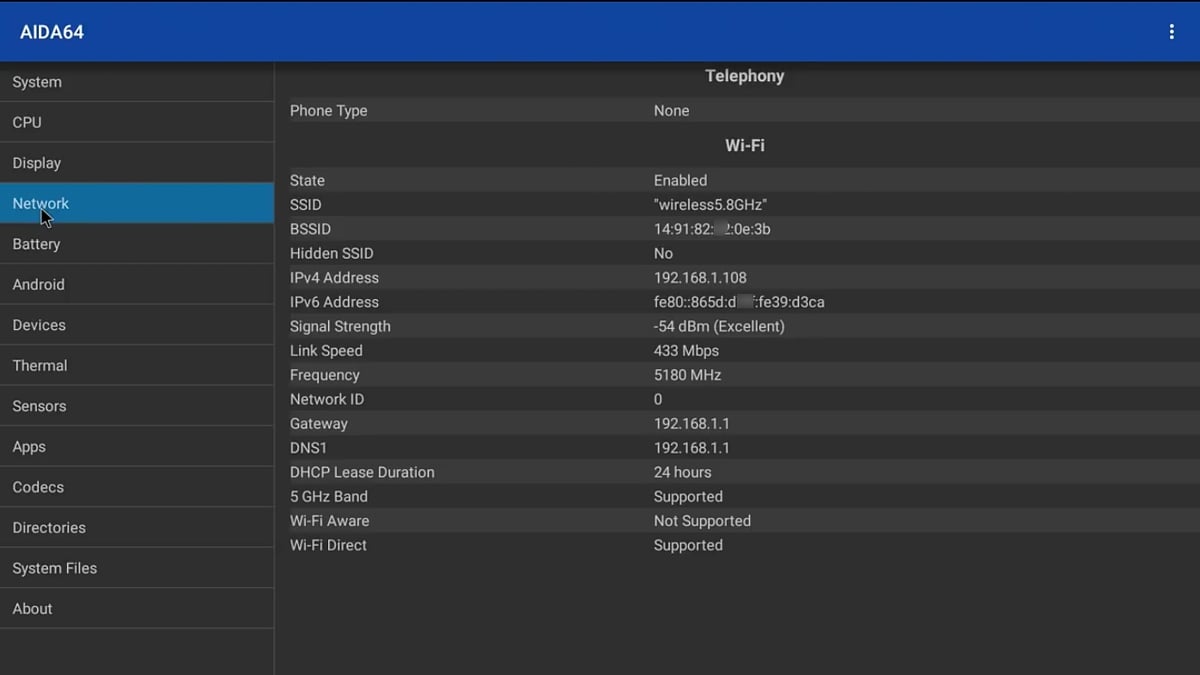1200x675 pixels.
Task: Click the Phone Type value None
Action: (671, 111)
